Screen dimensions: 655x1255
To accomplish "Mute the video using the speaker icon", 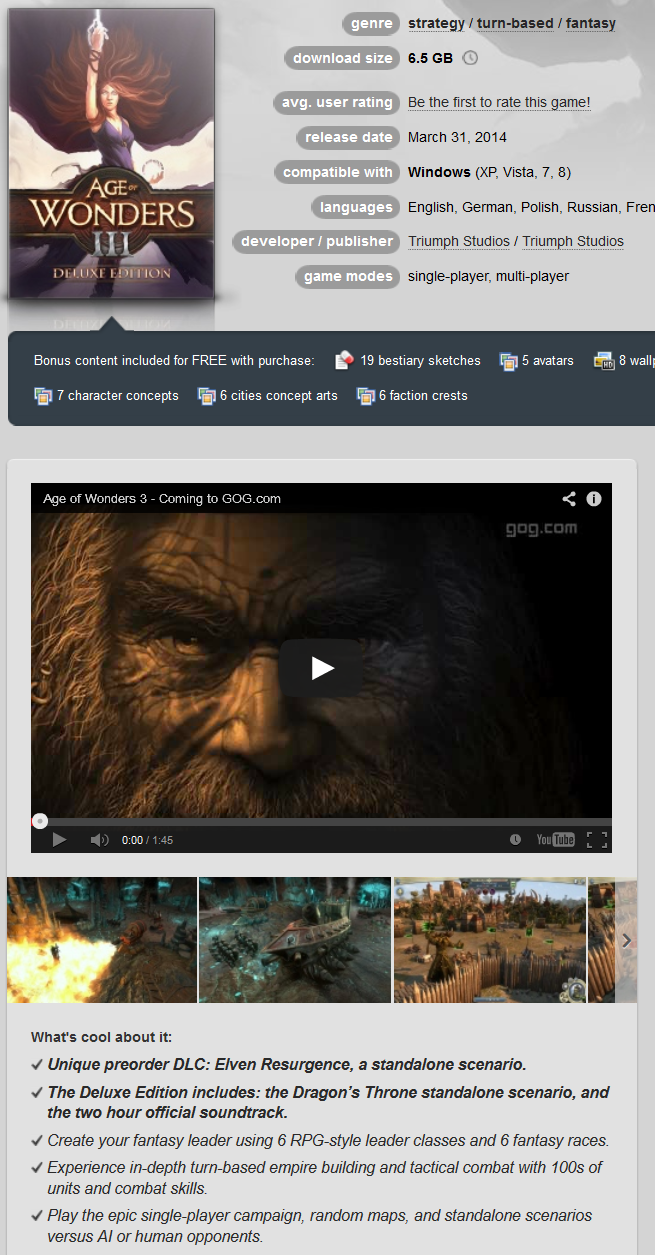I will click(99, 840).
